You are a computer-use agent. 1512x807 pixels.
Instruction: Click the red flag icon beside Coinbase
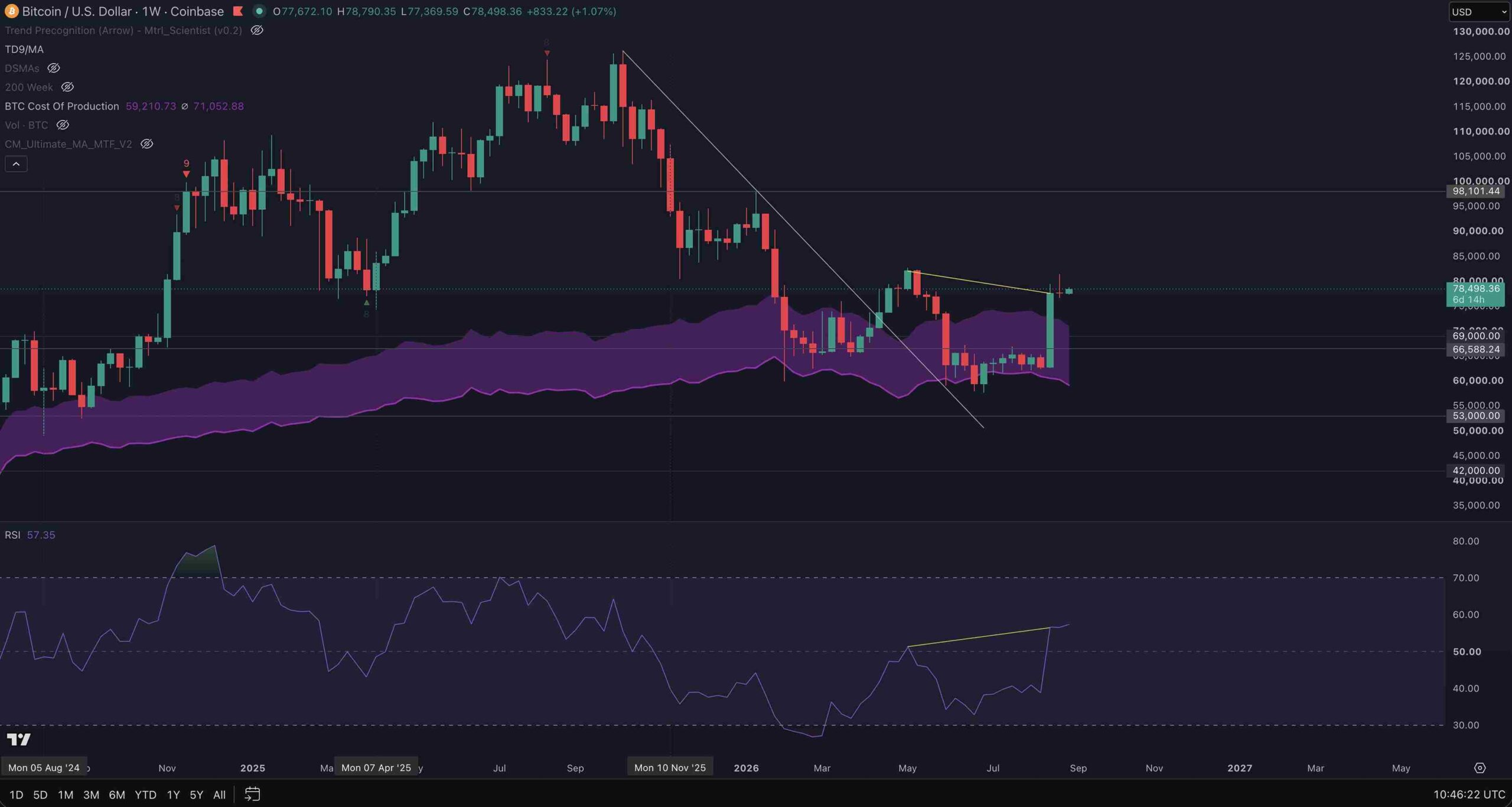tap(238, 11)
